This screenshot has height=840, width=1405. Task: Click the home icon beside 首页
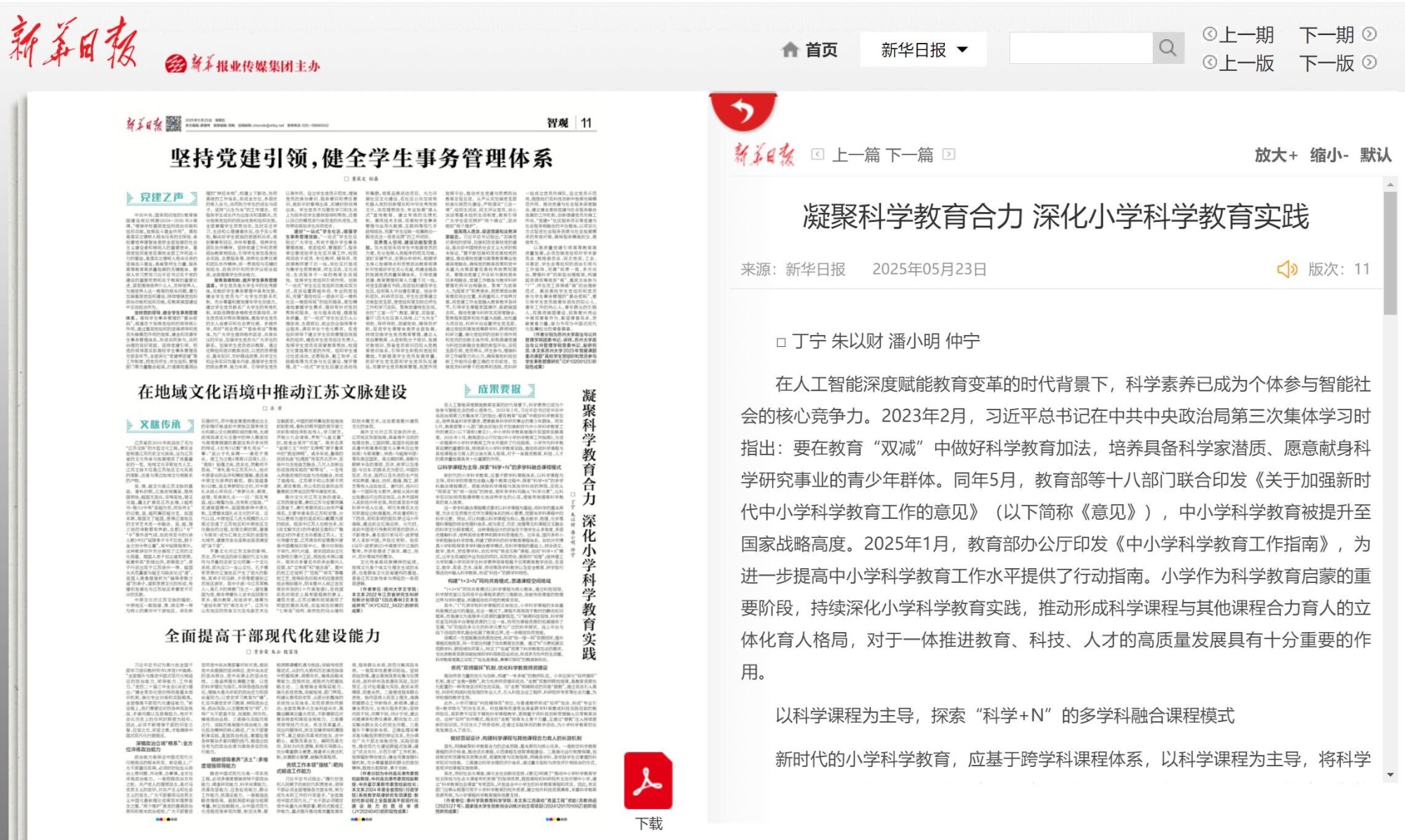point(790,50)
